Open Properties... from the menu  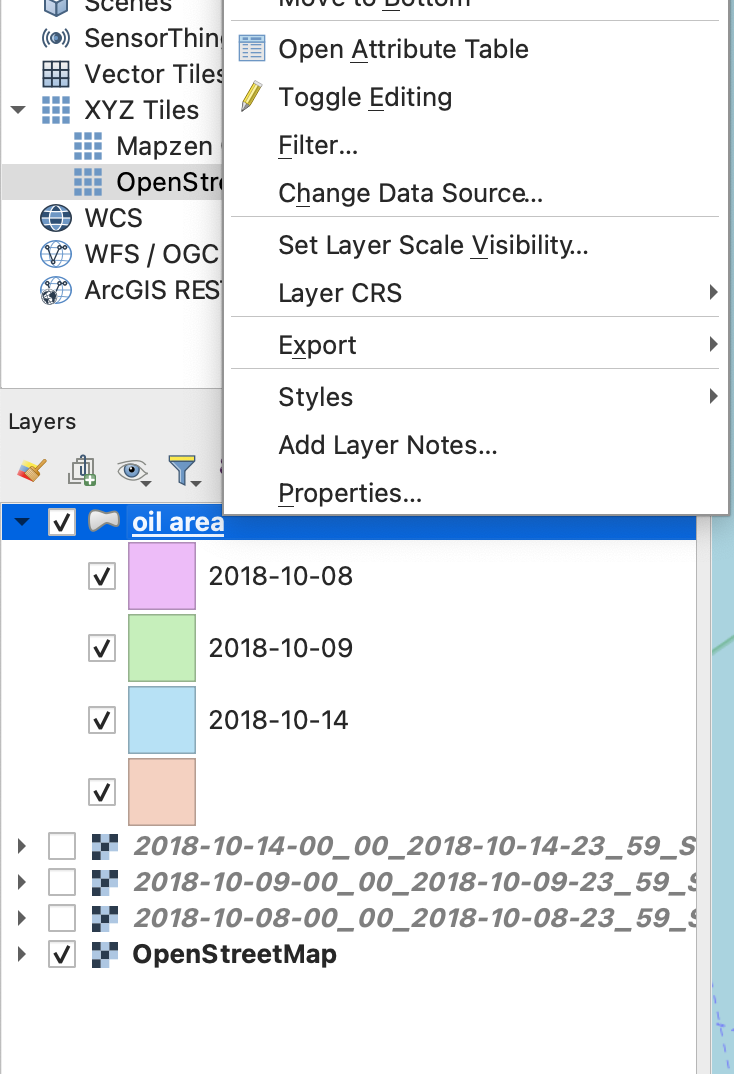tap(350, 493)
